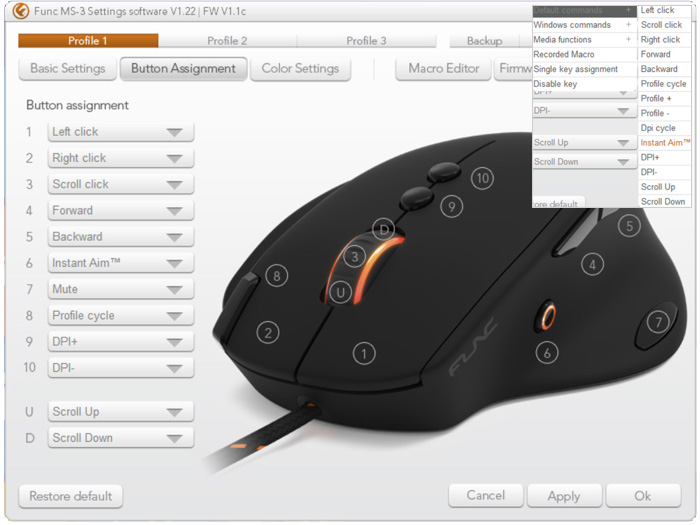The height and width of the screenshot is (525, 700).
Task: Open button 8 Profile cycle dropdown
Action: pos(121,316)
